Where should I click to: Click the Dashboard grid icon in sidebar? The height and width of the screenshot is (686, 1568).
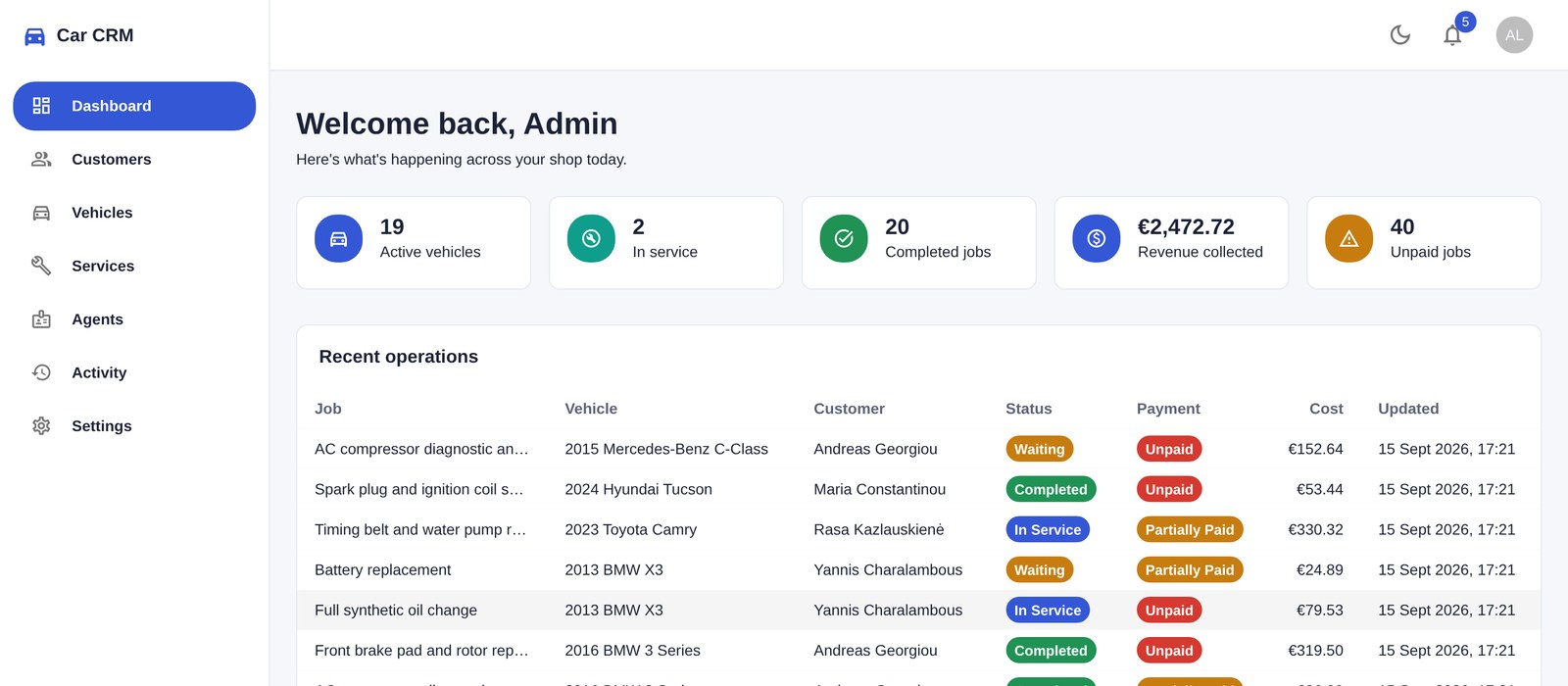[x=41, y=106]
